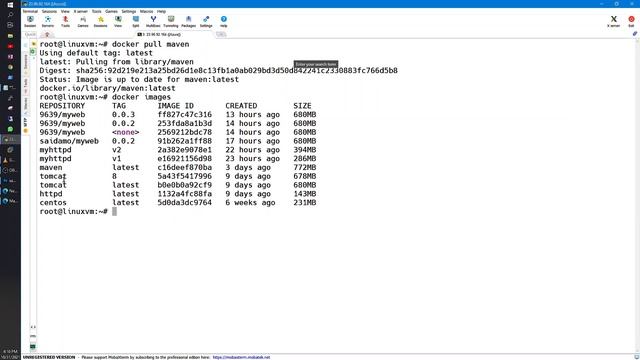This screenshot has width=640, height=360.
Task: Activate the Split toolbar icon
Action: 136,21
